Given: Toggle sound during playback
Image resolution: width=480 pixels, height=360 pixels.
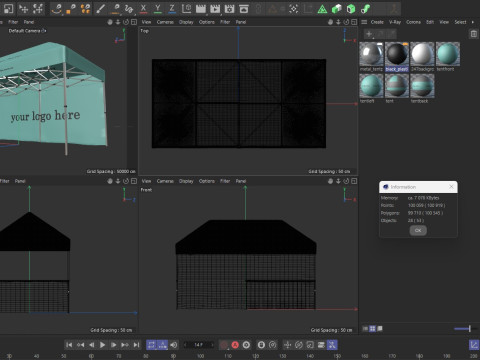Looking at the screenshot, I should click(x=174, y=345).
